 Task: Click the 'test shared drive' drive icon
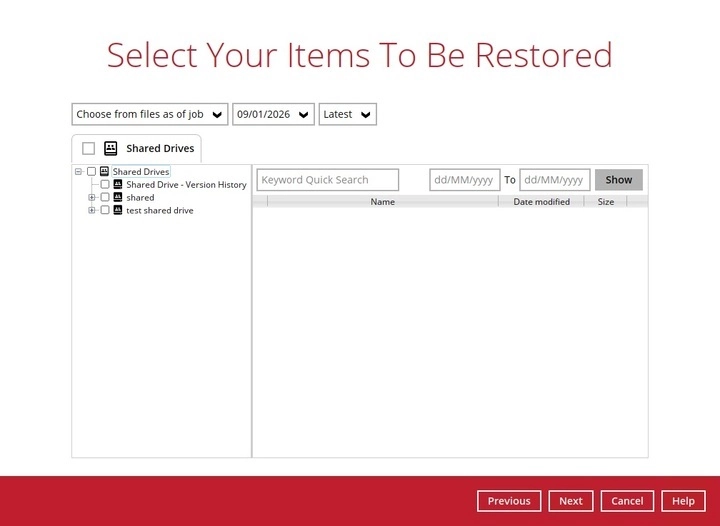(118, 210)
